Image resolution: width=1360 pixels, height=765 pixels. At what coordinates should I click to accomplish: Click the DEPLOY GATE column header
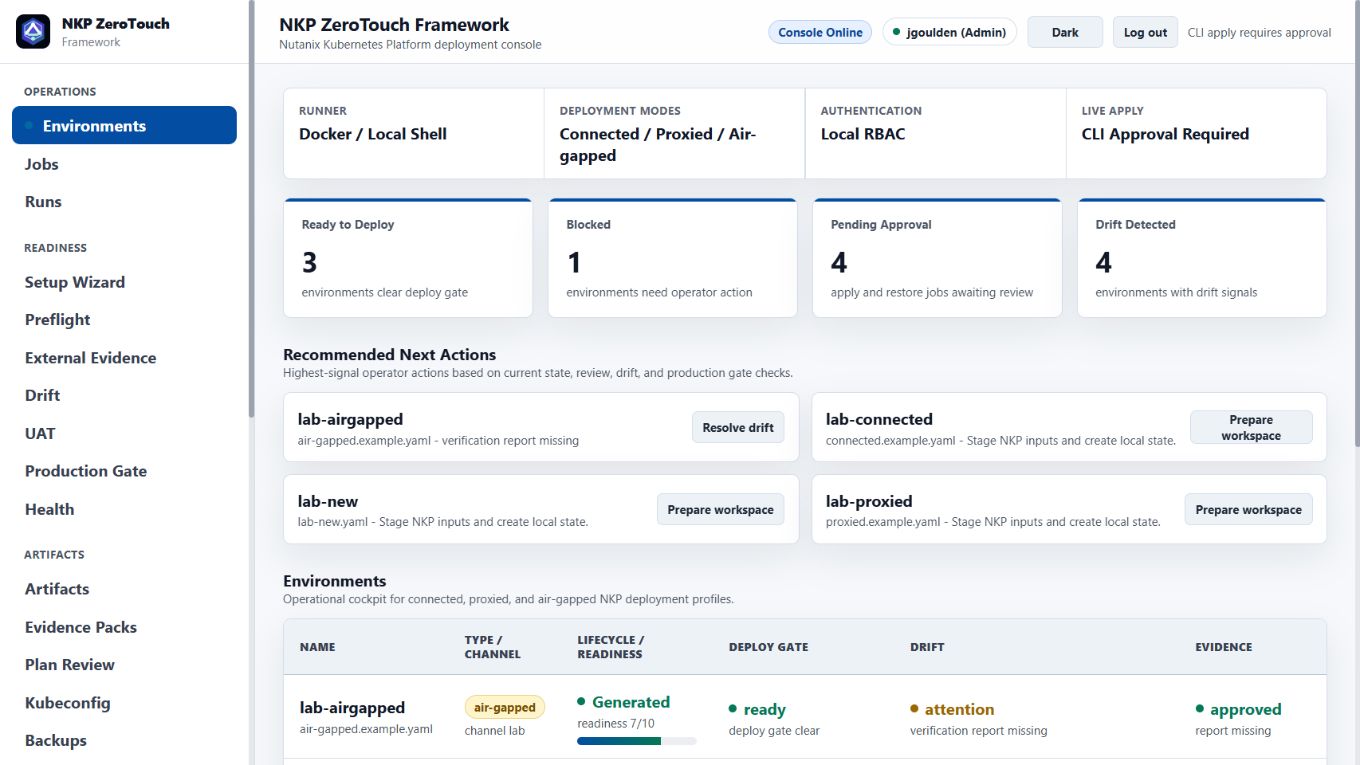click(x=768, y=647)
